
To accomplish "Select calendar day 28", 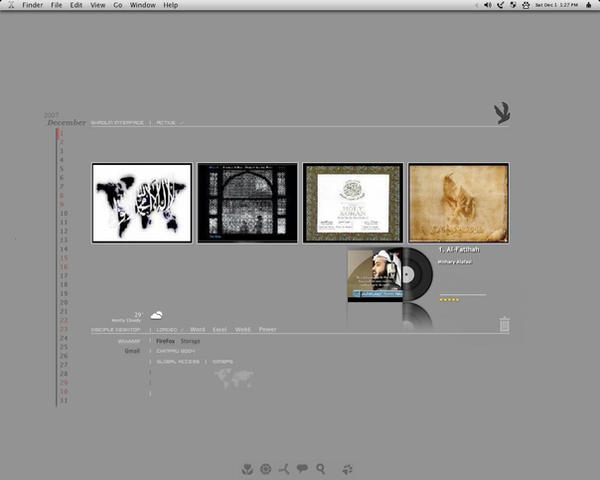I will (x=64, y=374).
